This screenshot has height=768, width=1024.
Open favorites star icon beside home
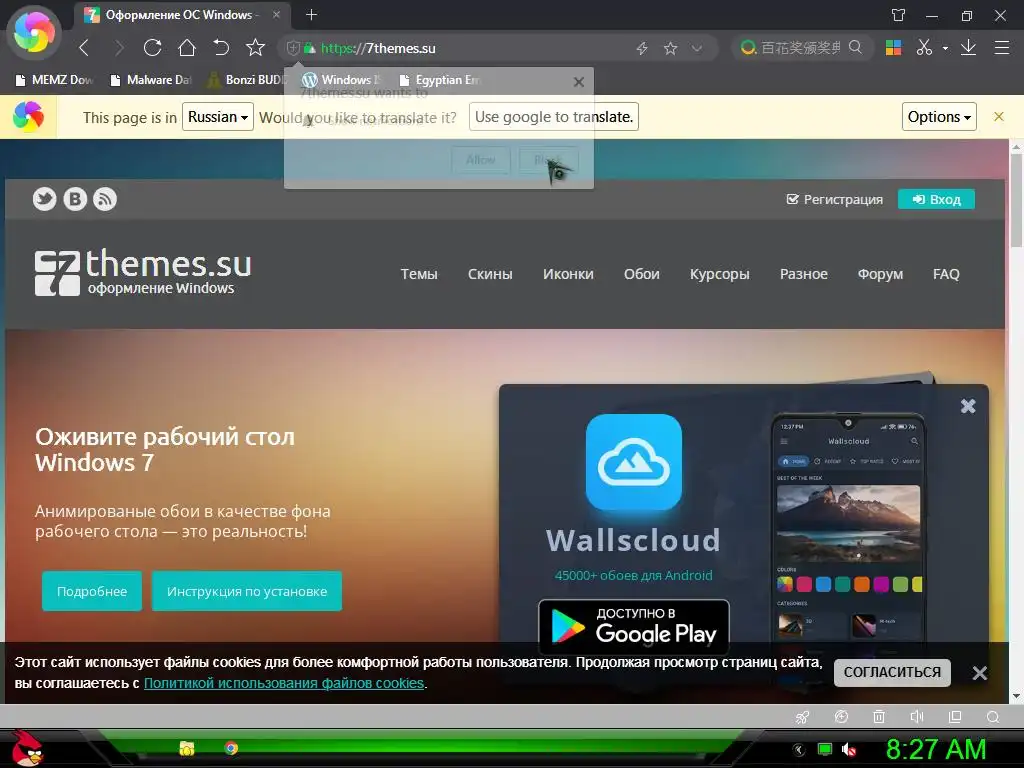[255, 48]
